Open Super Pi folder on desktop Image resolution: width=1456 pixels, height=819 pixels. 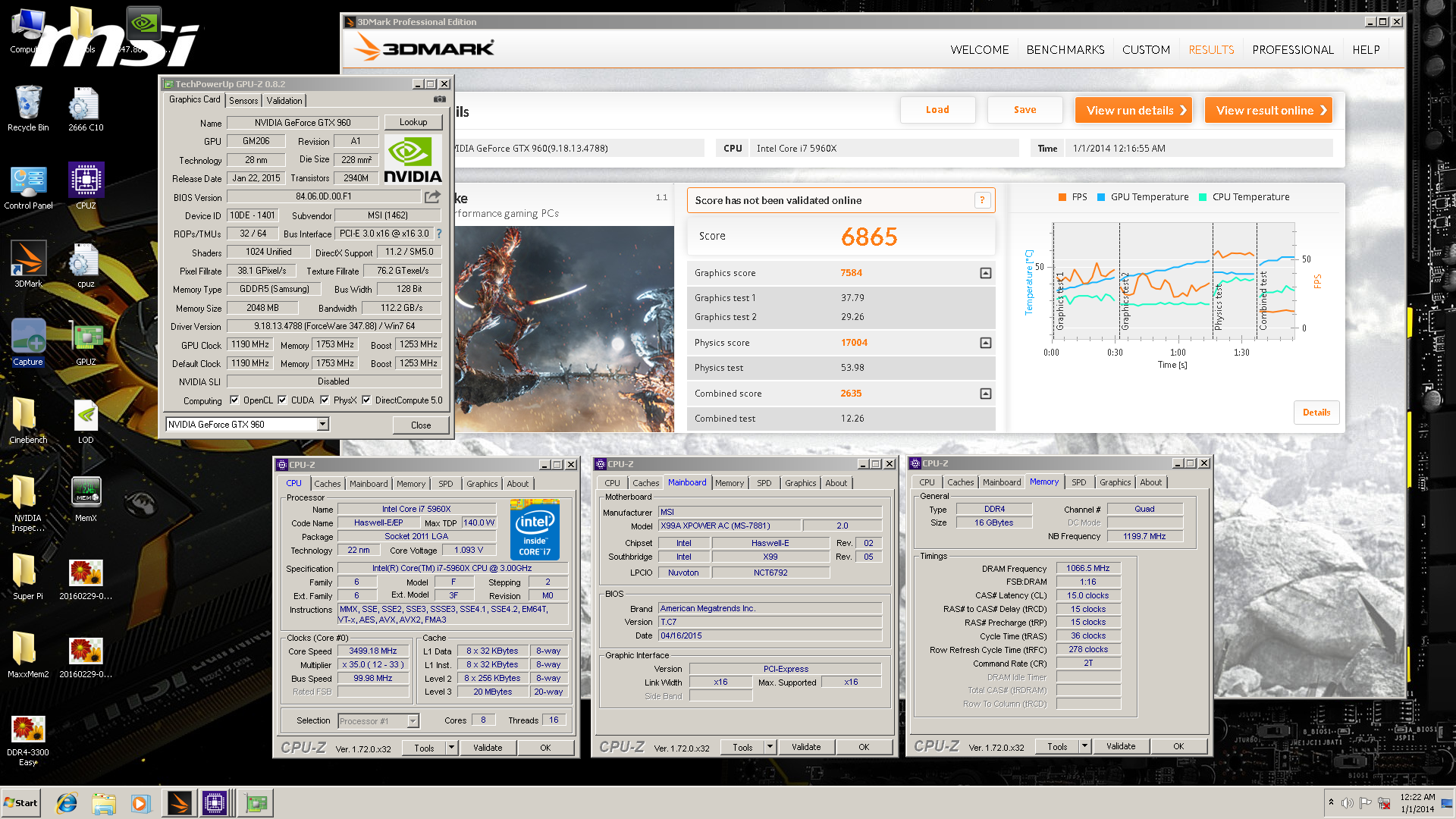[28, 577]
